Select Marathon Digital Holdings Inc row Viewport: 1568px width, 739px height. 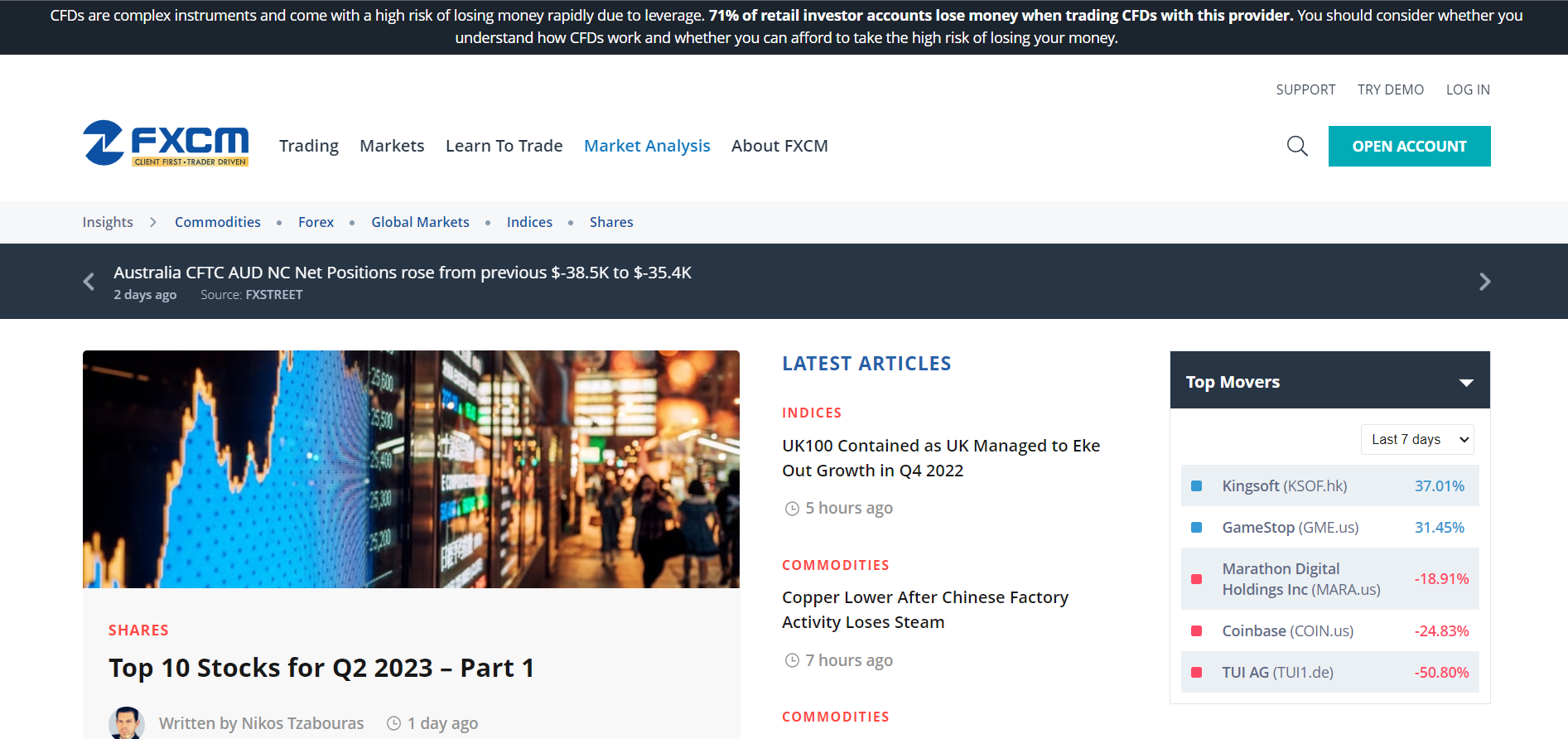(x=1329, y=579)
